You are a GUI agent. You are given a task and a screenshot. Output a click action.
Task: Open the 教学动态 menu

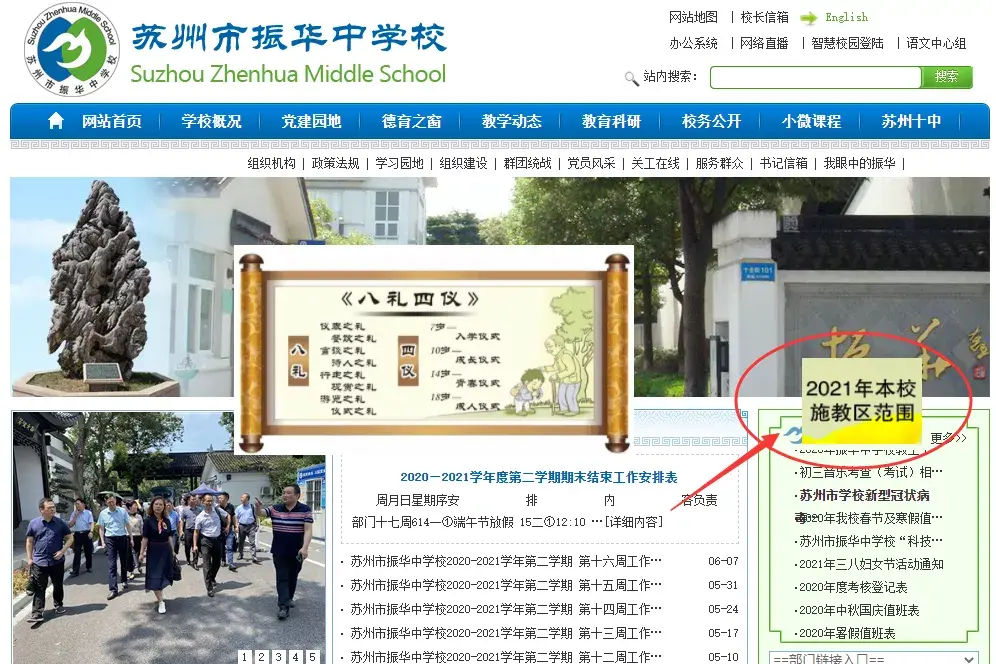pyautogui.click(x=511, y=121)
